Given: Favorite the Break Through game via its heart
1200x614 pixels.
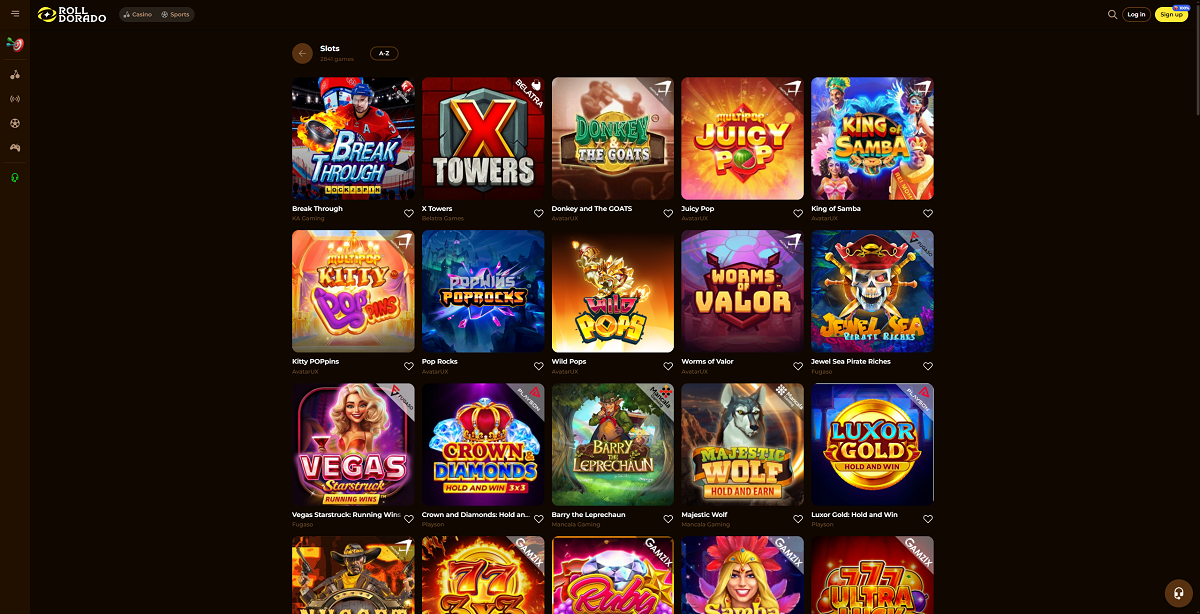Looking at the screenshot, I should 409,213.
